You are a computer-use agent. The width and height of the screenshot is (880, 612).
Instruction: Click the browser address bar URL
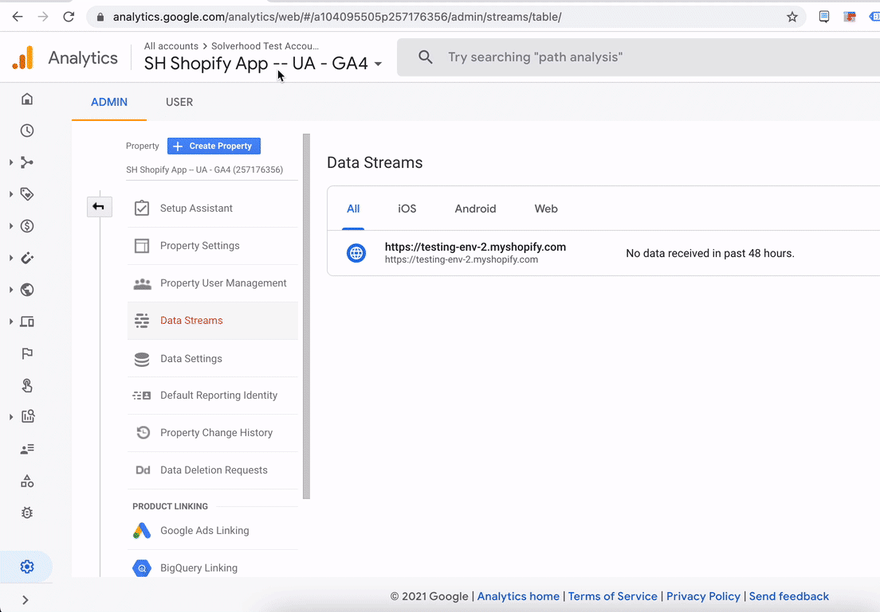337,17
